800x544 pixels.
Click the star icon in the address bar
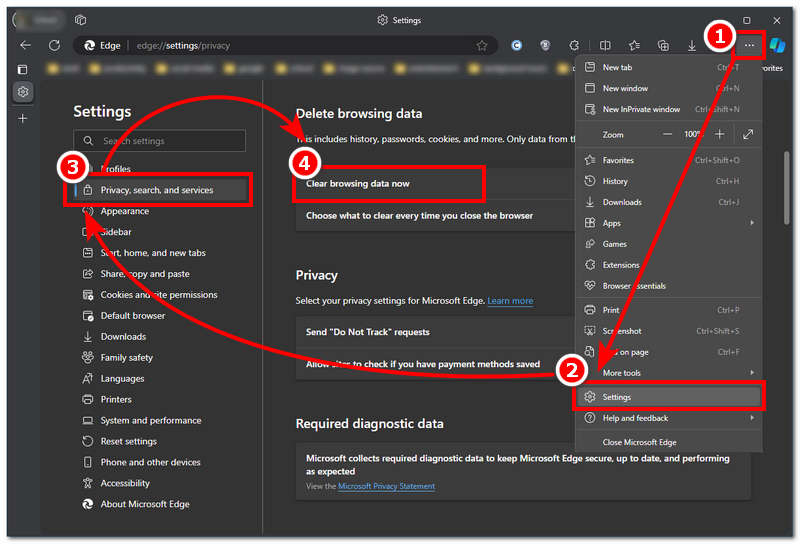482,45
